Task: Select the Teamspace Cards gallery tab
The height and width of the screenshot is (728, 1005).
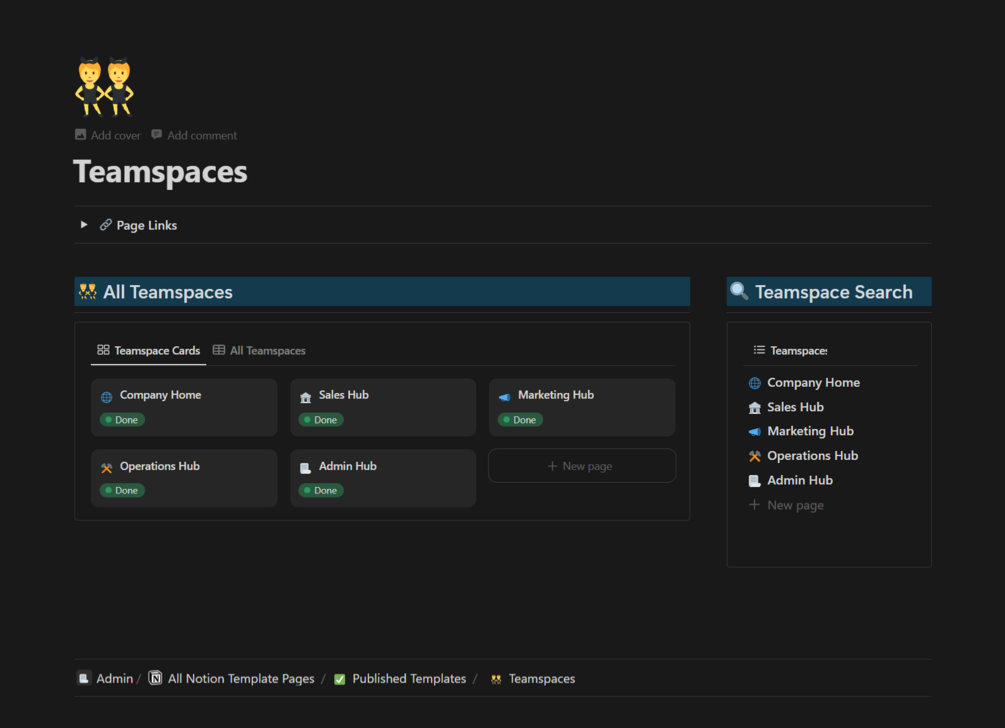Action: (149, 351)
